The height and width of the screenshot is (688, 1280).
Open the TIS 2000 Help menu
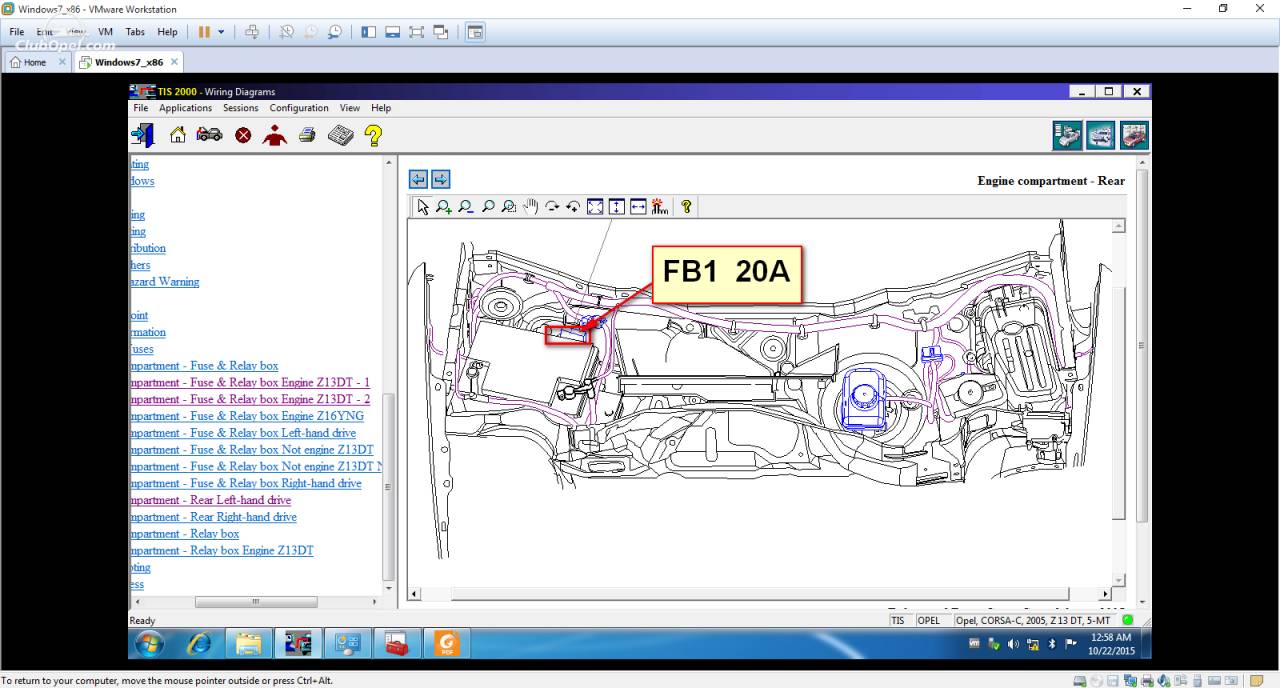381,108
